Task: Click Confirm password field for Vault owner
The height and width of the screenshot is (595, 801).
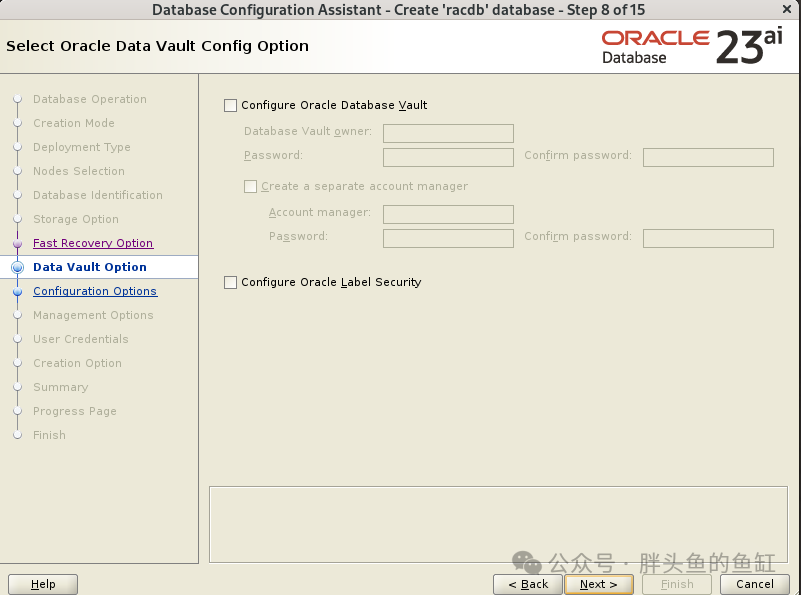Action: coord(708,157)
